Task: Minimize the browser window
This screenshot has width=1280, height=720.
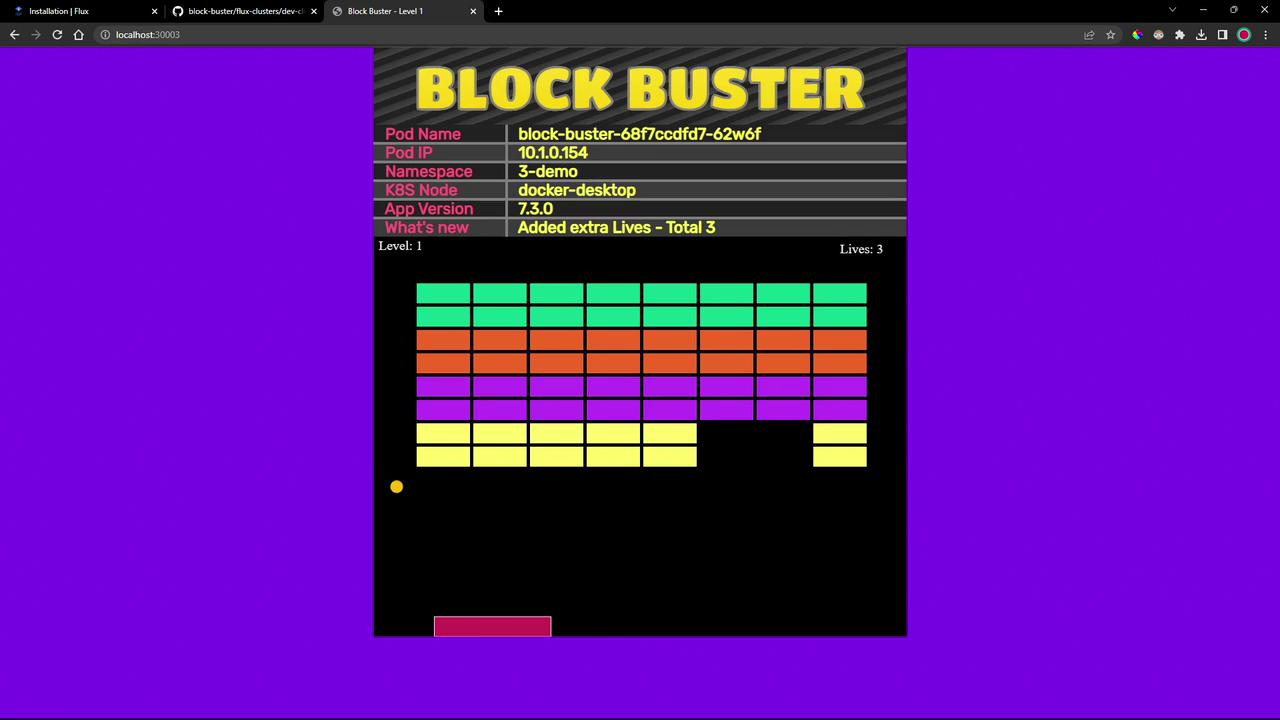Action: click(x=1203, y=10)
